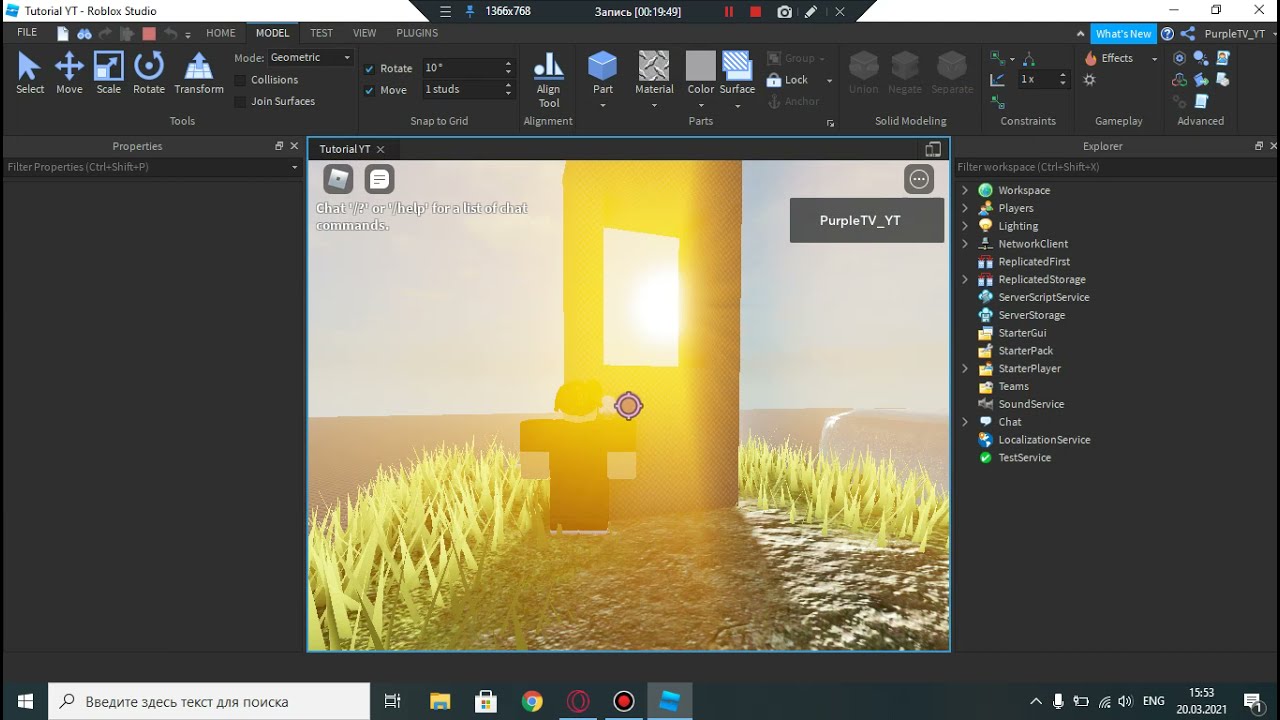The width and height of the screenshot is (1280, 720).
Task: Open the Align Tool
Action: [x=549, y=80]
